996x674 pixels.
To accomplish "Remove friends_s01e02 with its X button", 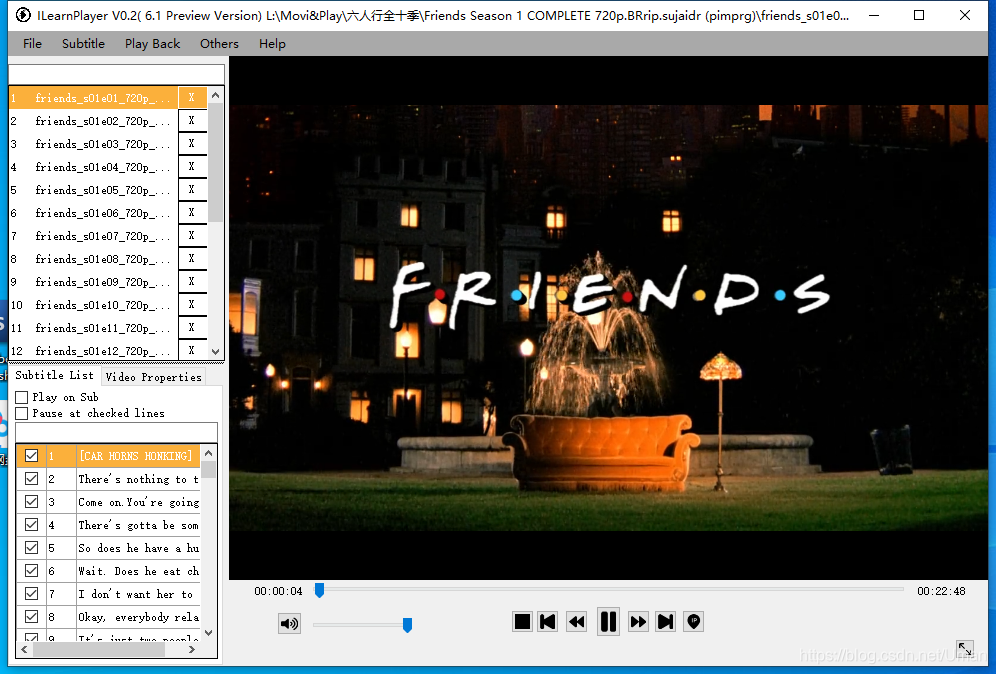I will pos(192,121).
